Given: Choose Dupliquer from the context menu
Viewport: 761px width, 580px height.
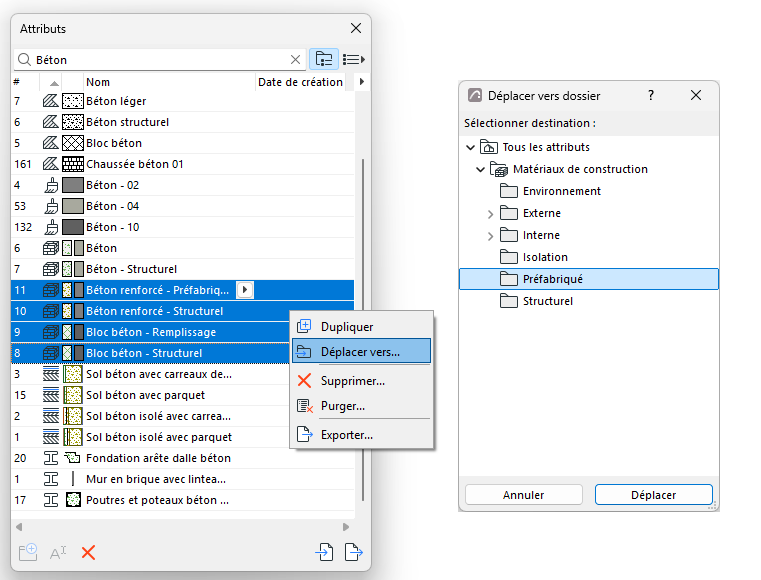Looking at the screenshot, I should tap(362, 327).
